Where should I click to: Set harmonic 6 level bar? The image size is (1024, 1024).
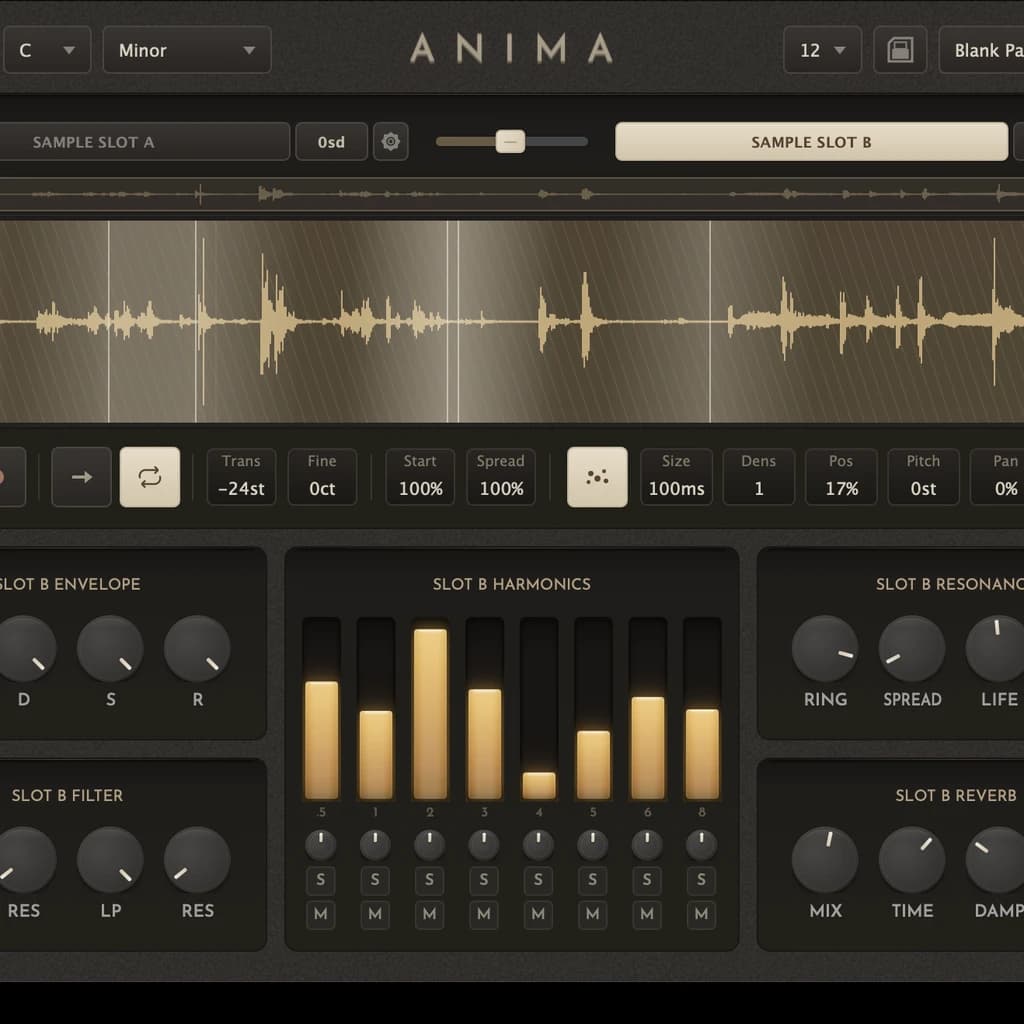pyautogui.click(x=647, y=709)
